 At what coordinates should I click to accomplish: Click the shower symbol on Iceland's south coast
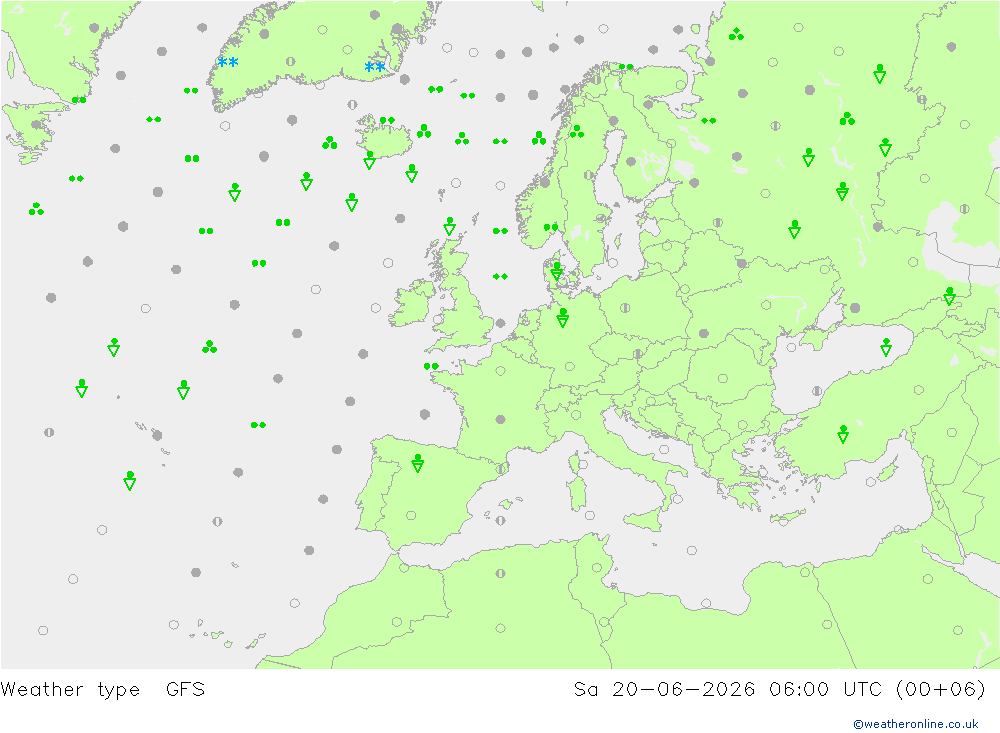click(369, 160)
